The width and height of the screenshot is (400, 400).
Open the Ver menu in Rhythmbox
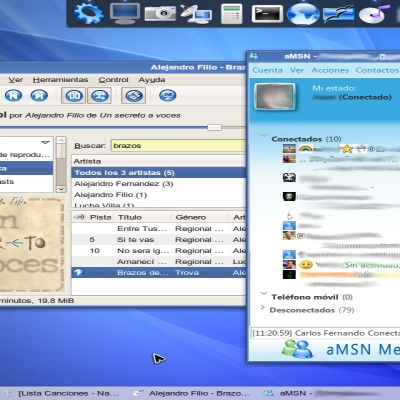pos(15,80)
